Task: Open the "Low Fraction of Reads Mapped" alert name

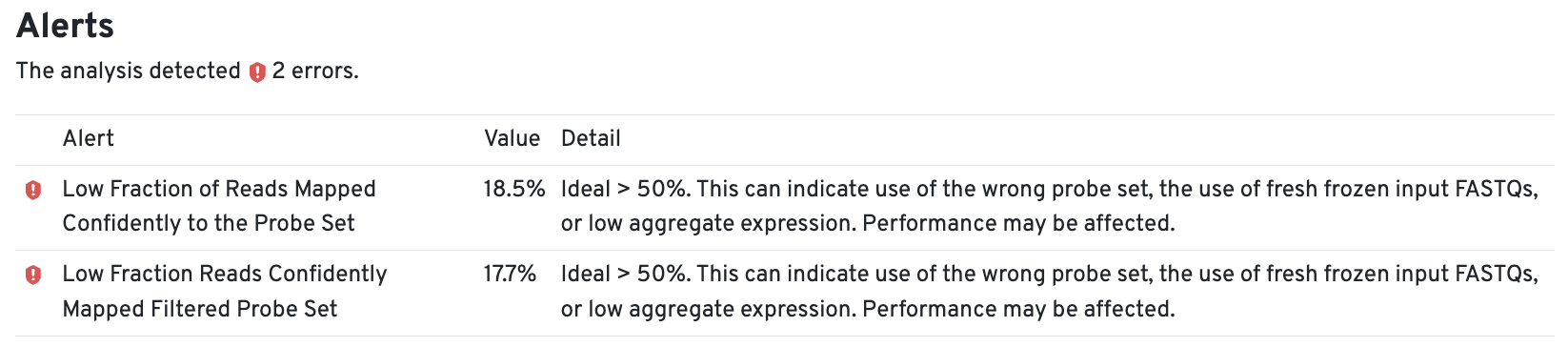Action: (x=219, y=189)
